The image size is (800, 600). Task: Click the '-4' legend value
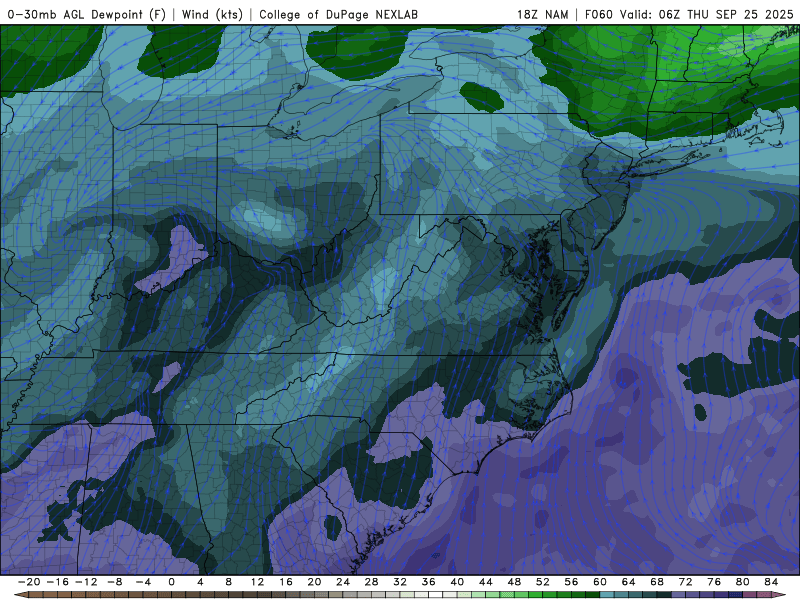[x=143, y=582]
